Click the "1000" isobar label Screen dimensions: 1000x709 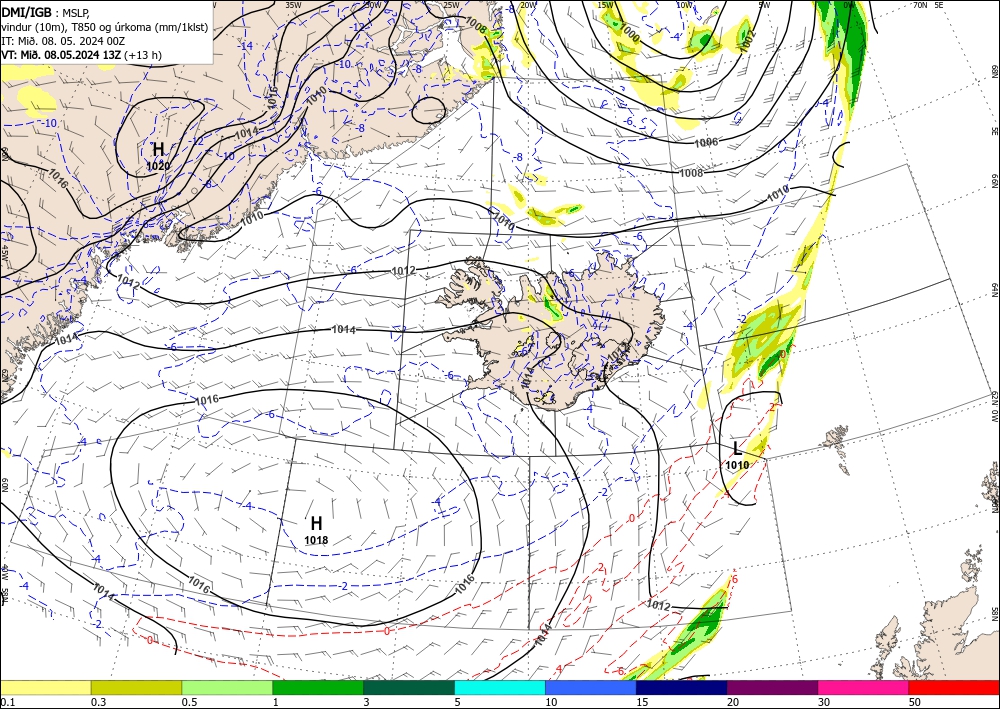pos(629,34)
